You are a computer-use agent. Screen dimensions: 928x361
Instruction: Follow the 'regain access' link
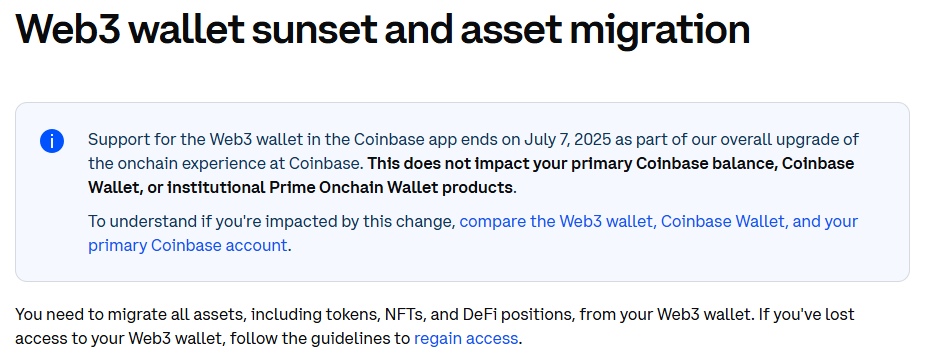click(466, 339)
